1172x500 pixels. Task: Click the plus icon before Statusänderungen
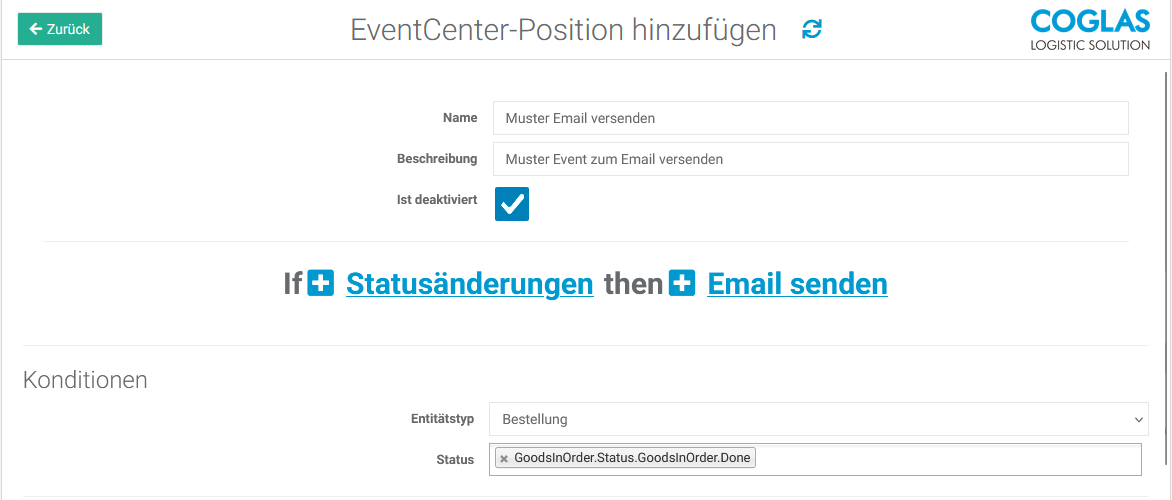(x=320, y=284)
